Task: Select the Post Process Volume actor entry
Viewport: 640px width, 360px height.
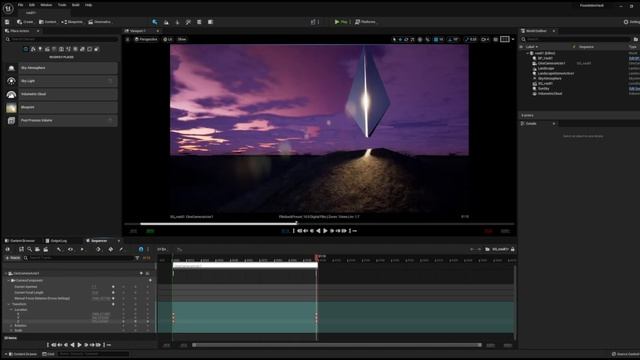Action: [x=68, y=120]
